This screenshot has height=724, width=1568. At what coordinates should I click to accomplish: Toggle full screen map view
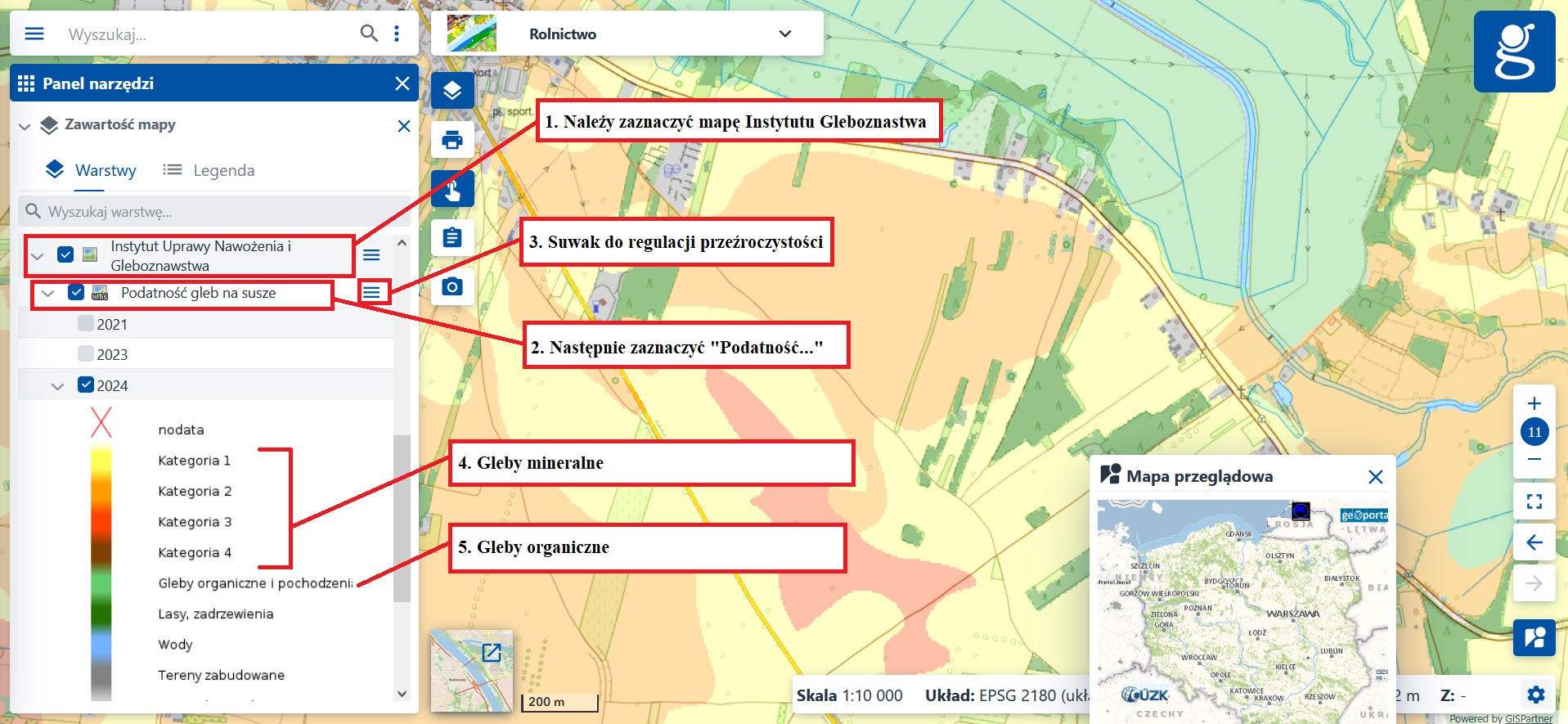[1534, 501]
